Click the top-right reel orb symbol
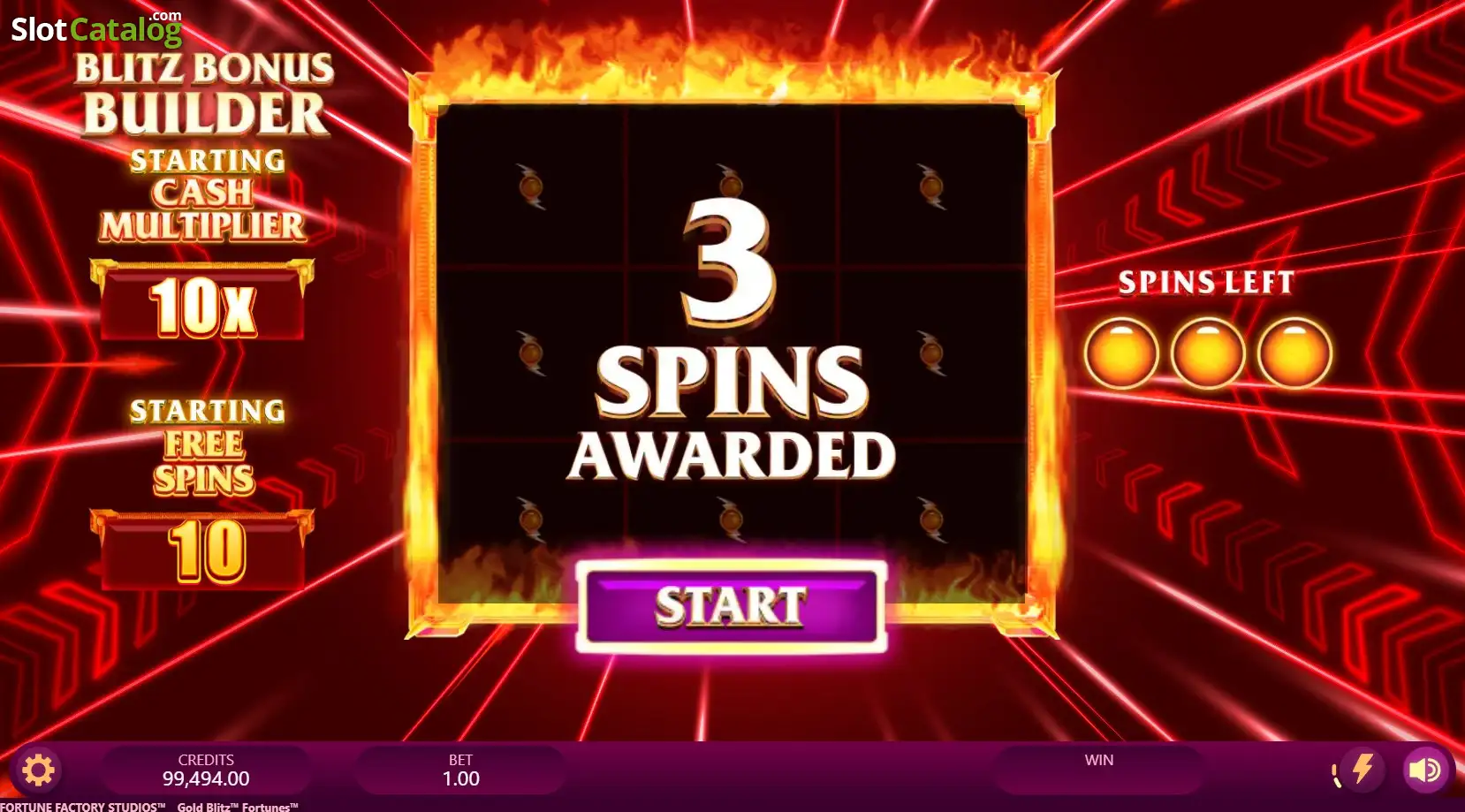The width and height of the screenshot is (1465, 812). [x=930, y=186]
